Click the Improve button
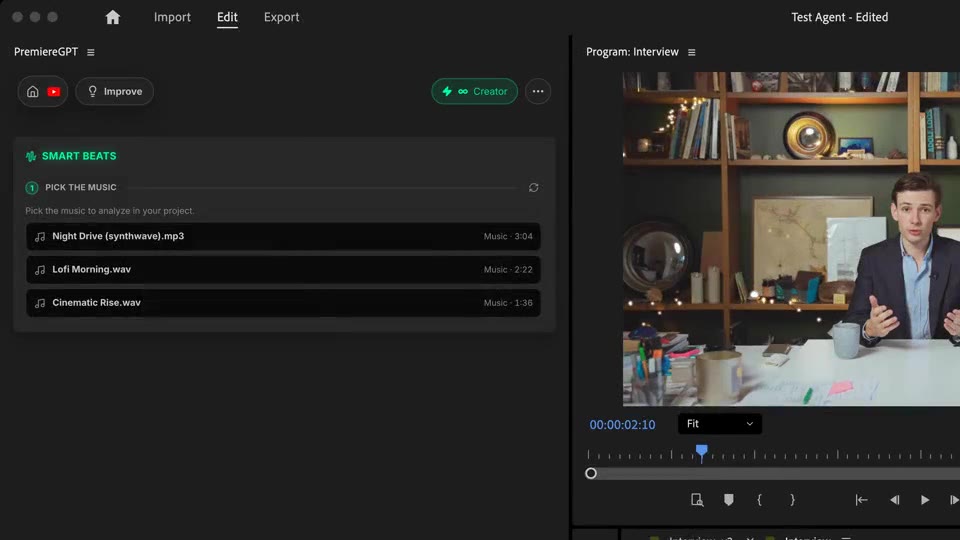The width and height of the screenshot is (960, 540). (x=114, y=91)
